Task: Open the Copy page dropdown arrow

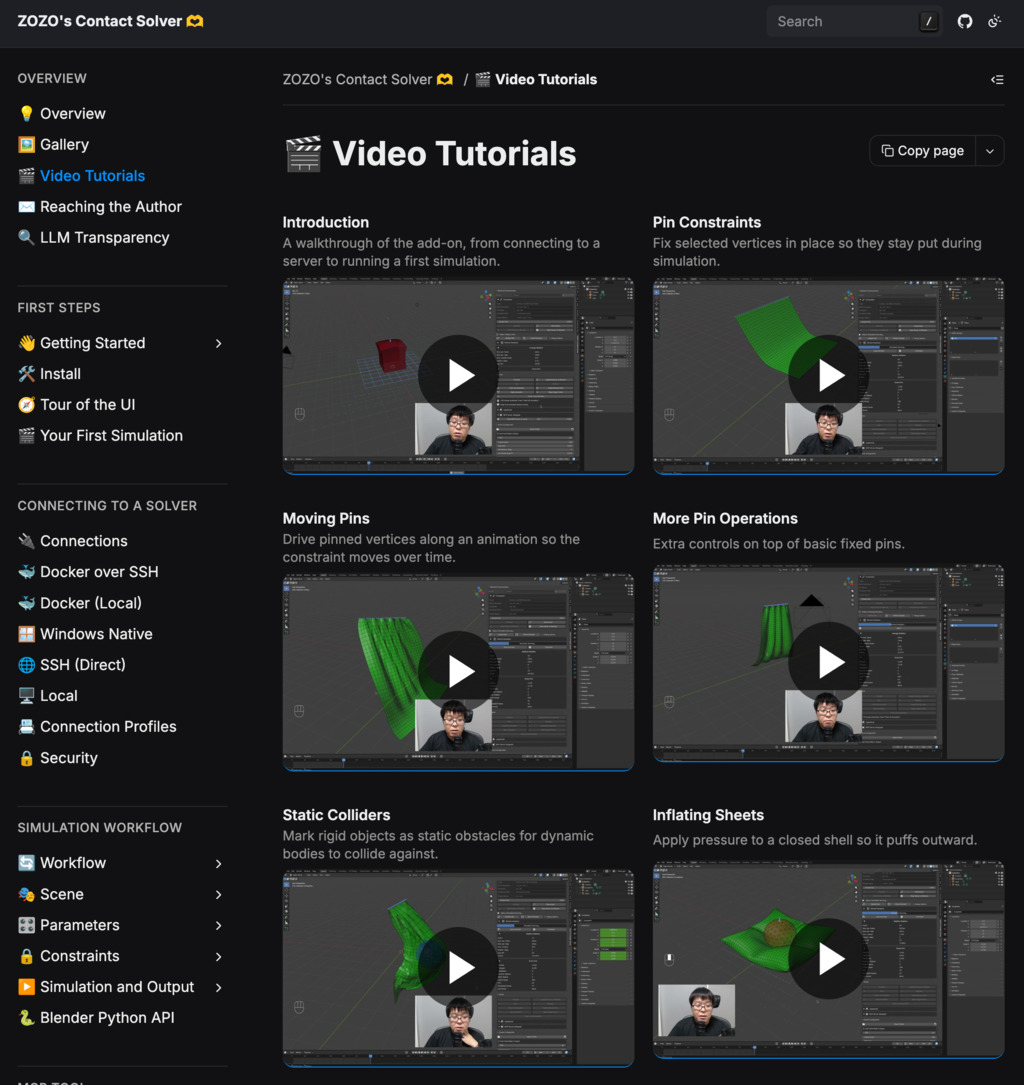Action: click(x=990, y=151)
